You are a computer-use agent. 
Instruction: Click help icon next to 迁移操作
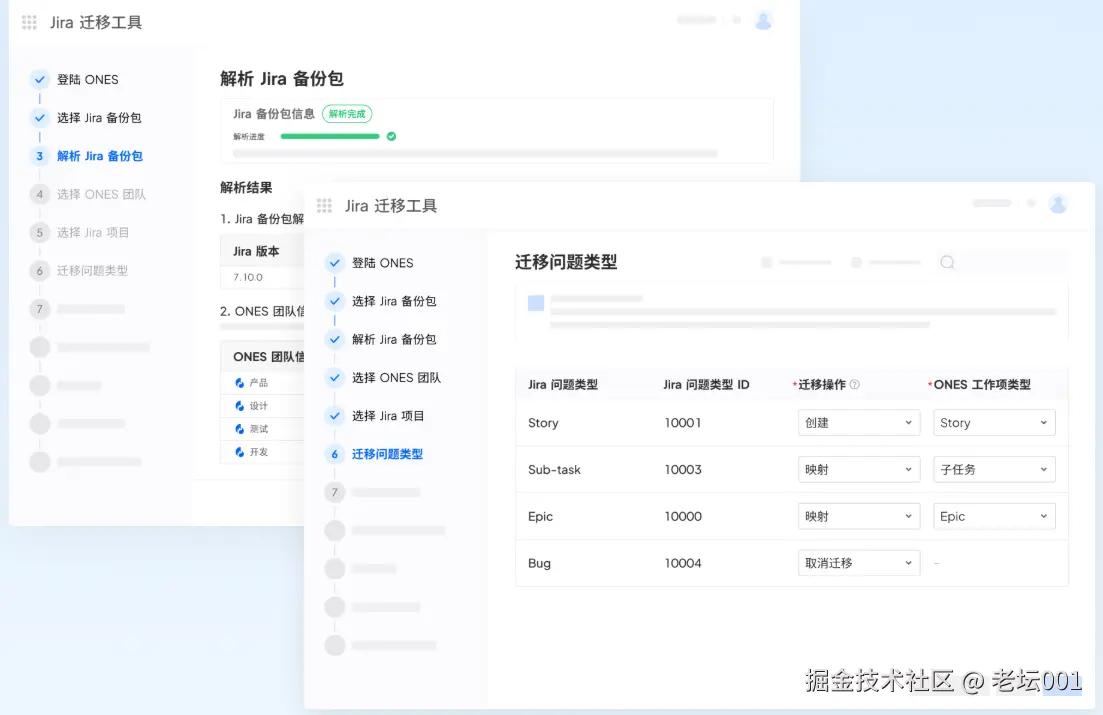(855, 384)
